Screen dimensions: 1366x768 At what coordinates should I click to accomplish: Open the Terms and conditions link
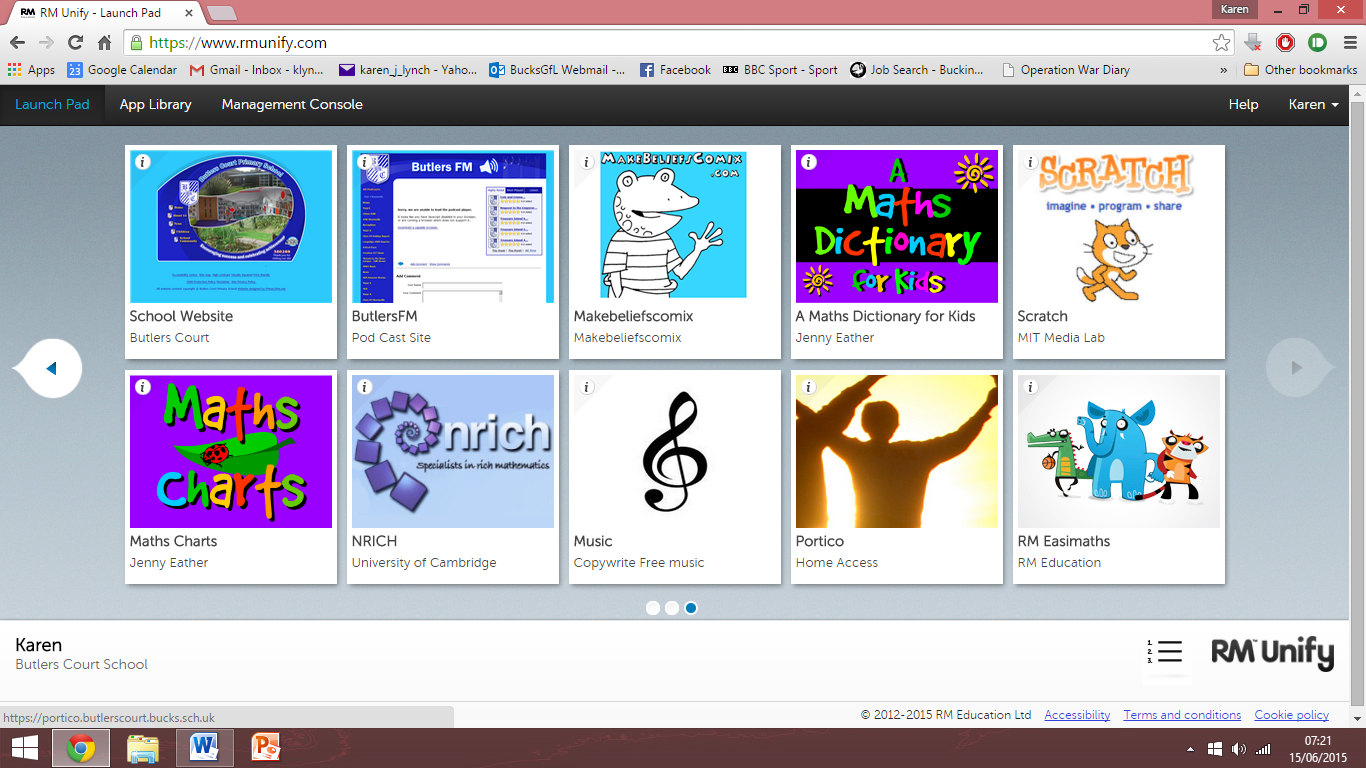tap(1182, 715)
